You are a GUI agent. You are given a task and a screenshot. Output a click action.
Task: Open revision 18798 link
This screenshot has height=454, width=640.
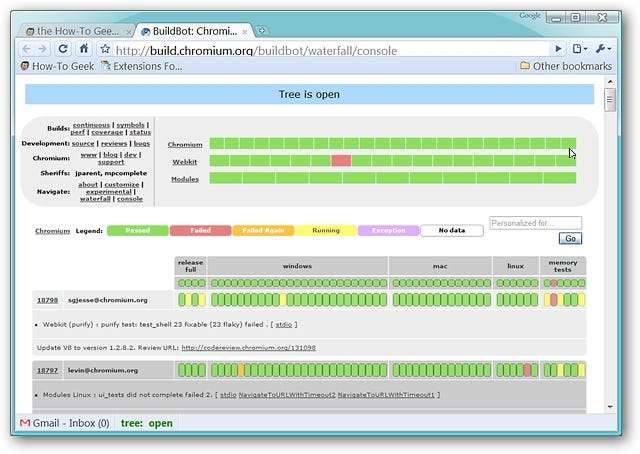click(x=47, y=300)
